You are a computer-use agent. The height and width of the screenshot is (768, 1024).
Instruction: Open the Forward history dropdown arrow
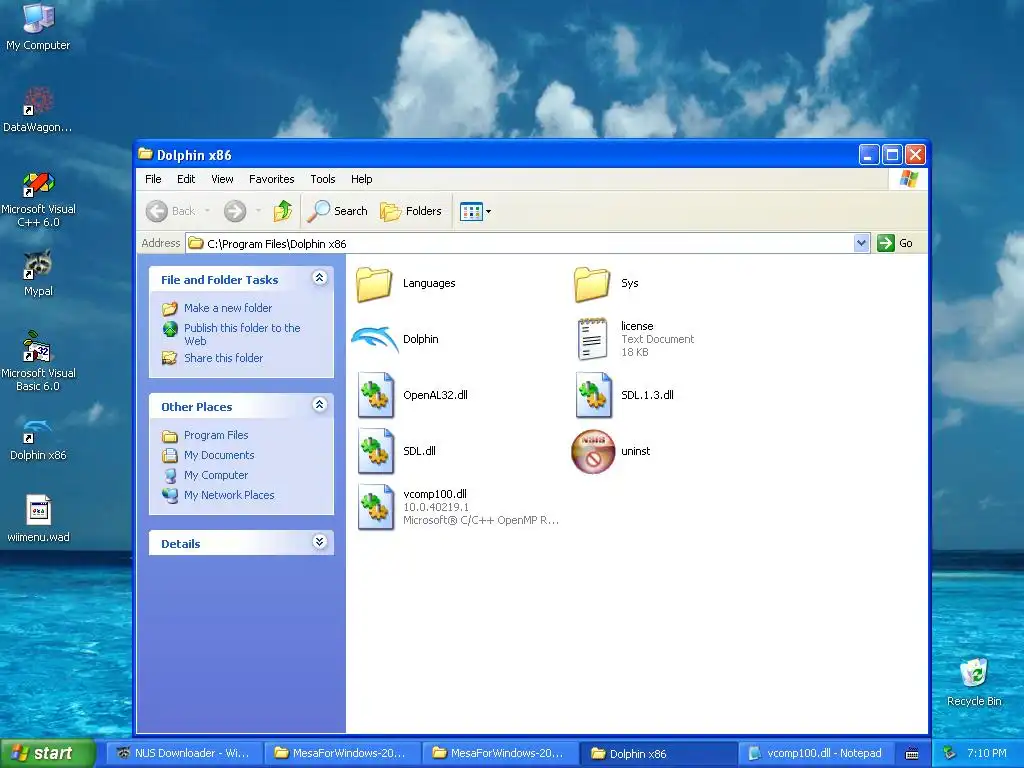(x=259, y=211)
